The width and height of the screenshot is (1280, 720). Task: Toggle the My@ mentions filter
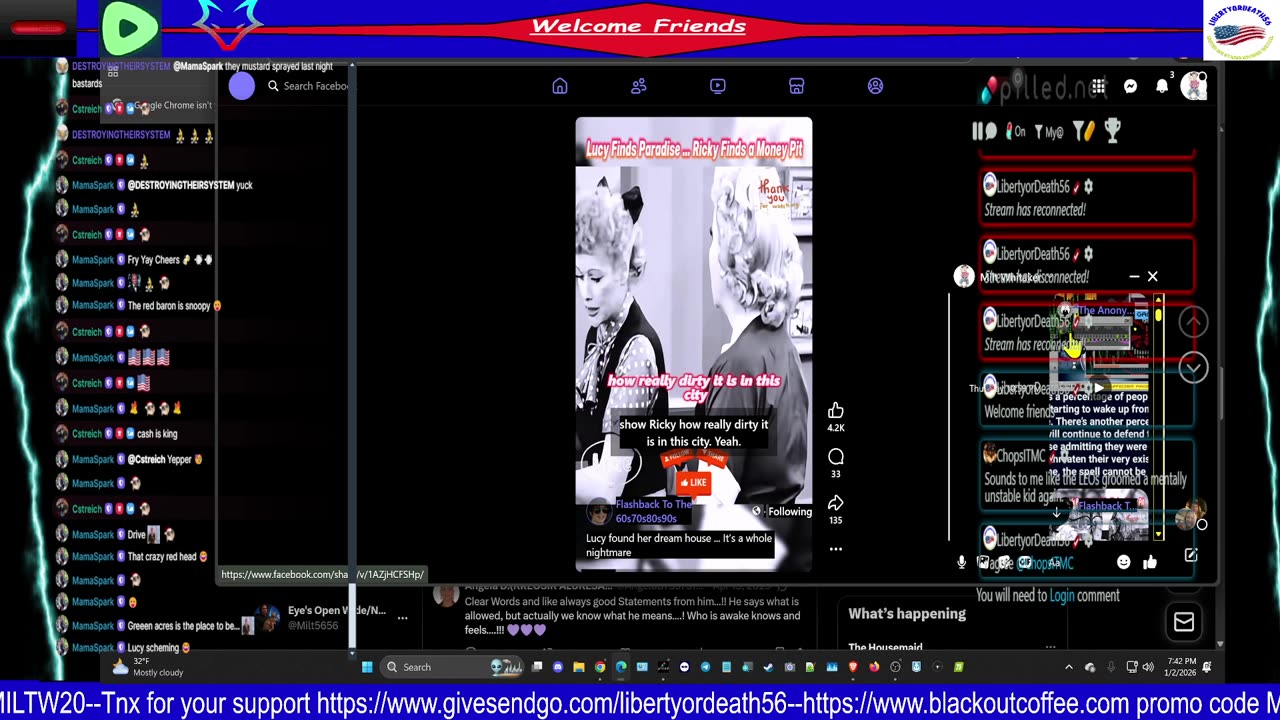(x=1049, y=132)
